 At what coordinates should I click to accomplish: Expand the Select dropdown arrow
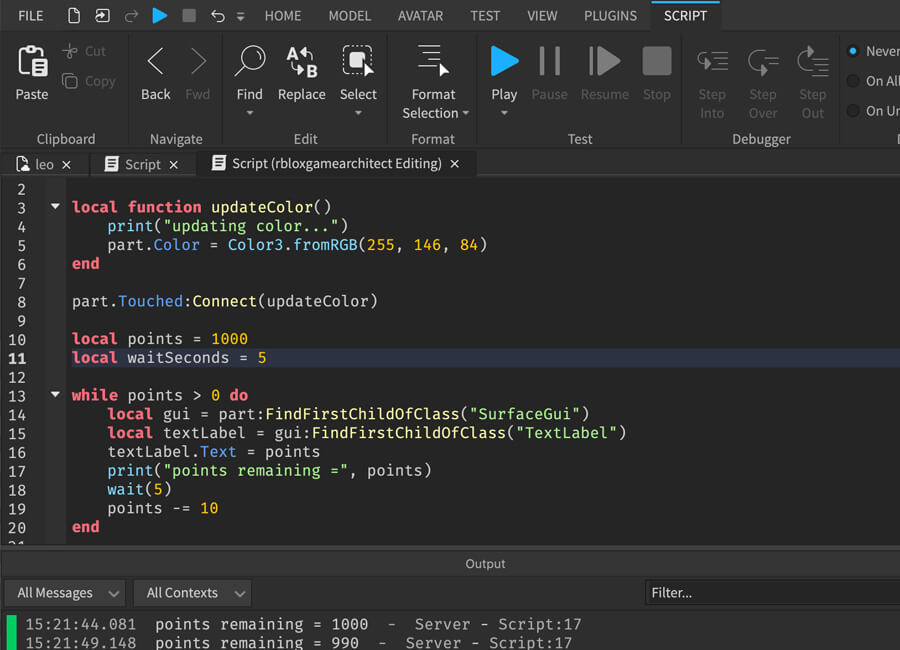(358, 113)
